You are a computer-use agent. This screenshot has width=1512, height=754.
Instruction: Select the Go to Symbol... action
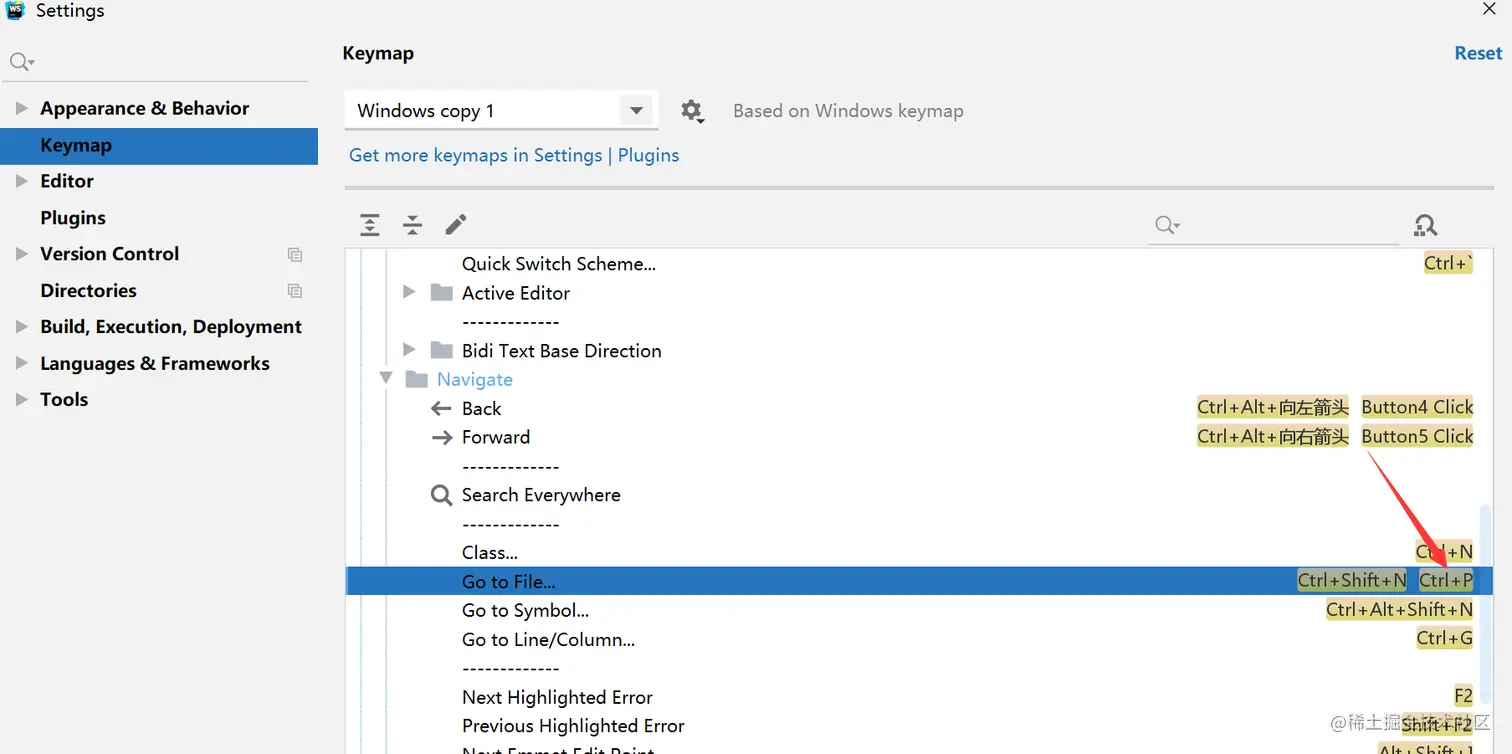click(525, 610)
